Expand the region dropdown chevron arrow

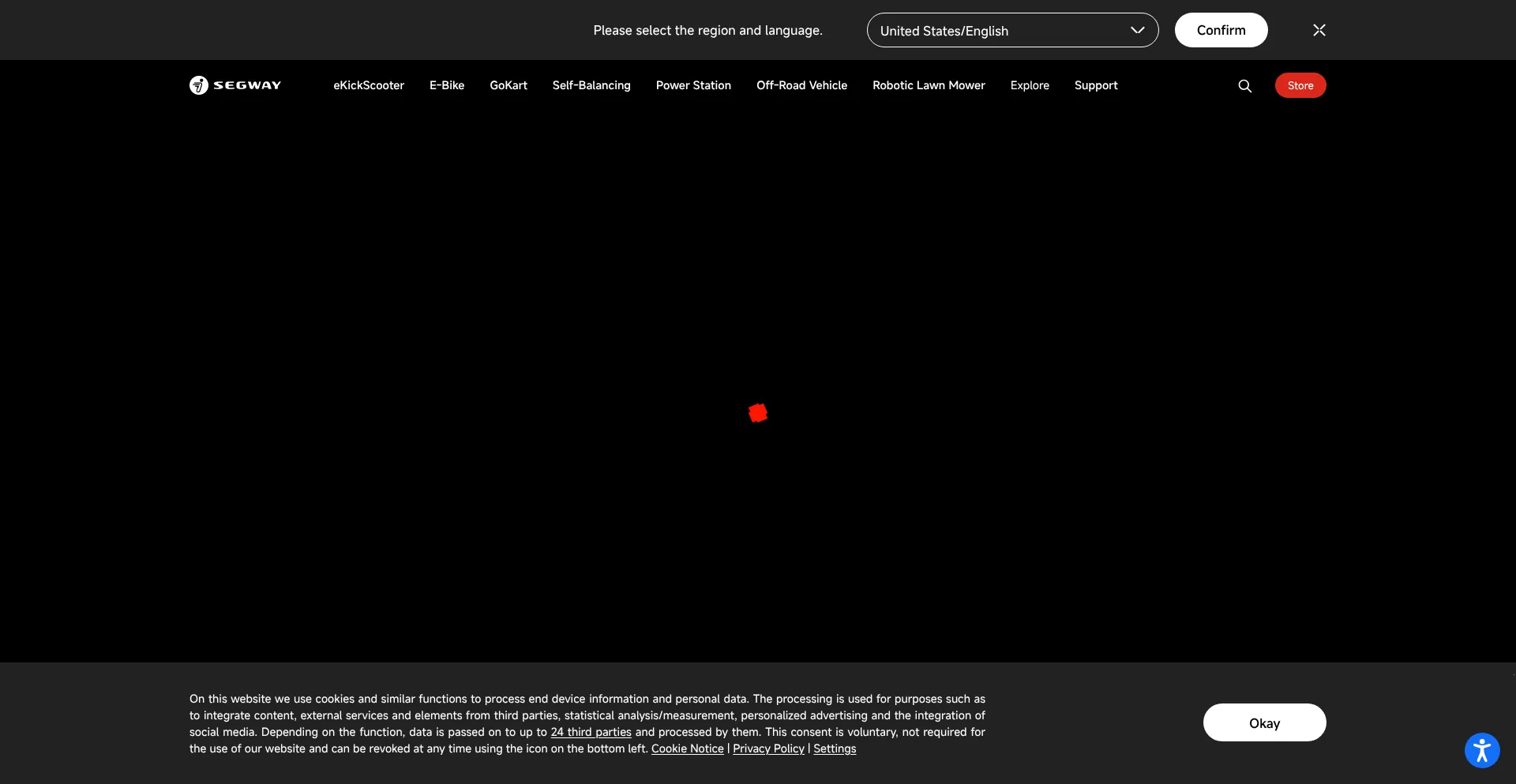click(1137, 30)
